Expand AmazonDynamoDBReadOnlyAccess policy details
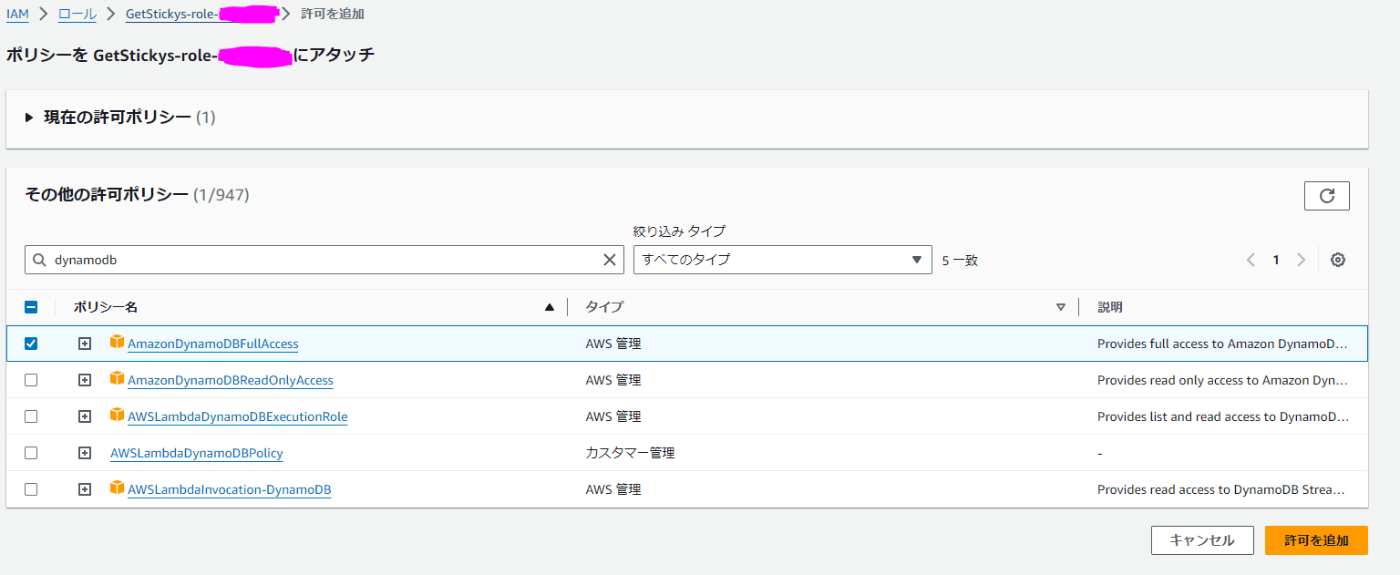1400x575 pixels. pos(85,380)
